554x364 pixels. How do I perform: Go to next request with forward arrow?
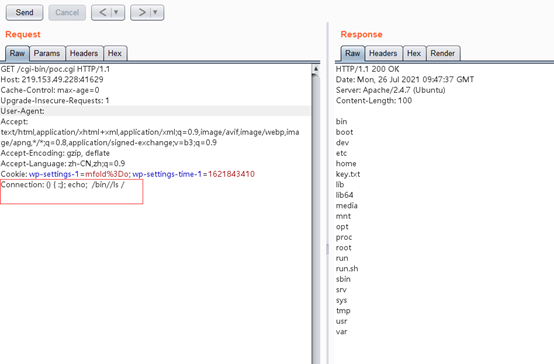pos(142,13)
